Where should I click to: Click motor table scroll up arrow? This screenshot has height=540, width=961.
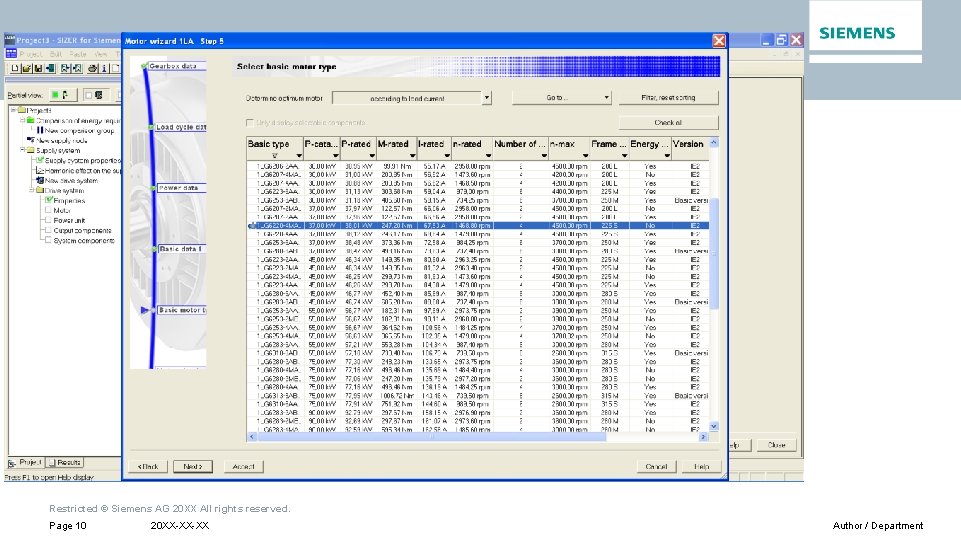pyautogui.click(x=713, y=142)
